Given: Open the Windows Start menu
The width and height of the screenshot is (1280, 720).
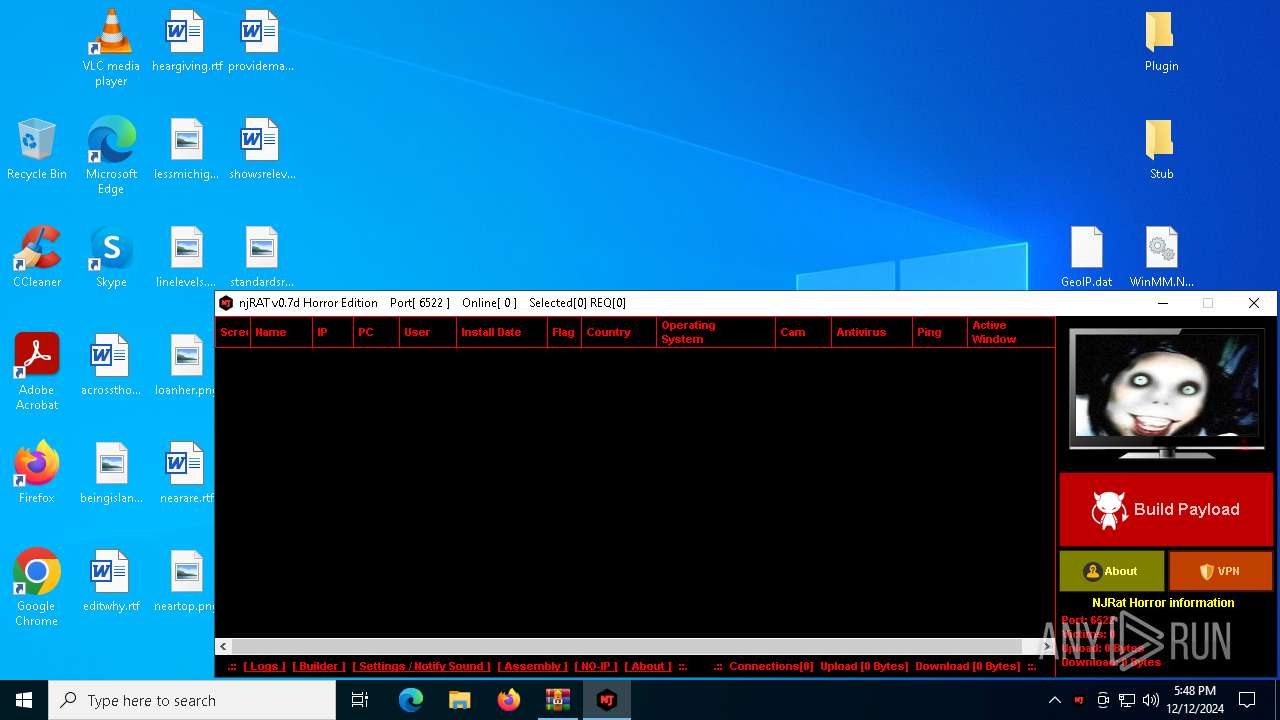Looking at the screenshot, I should (24, 700).
